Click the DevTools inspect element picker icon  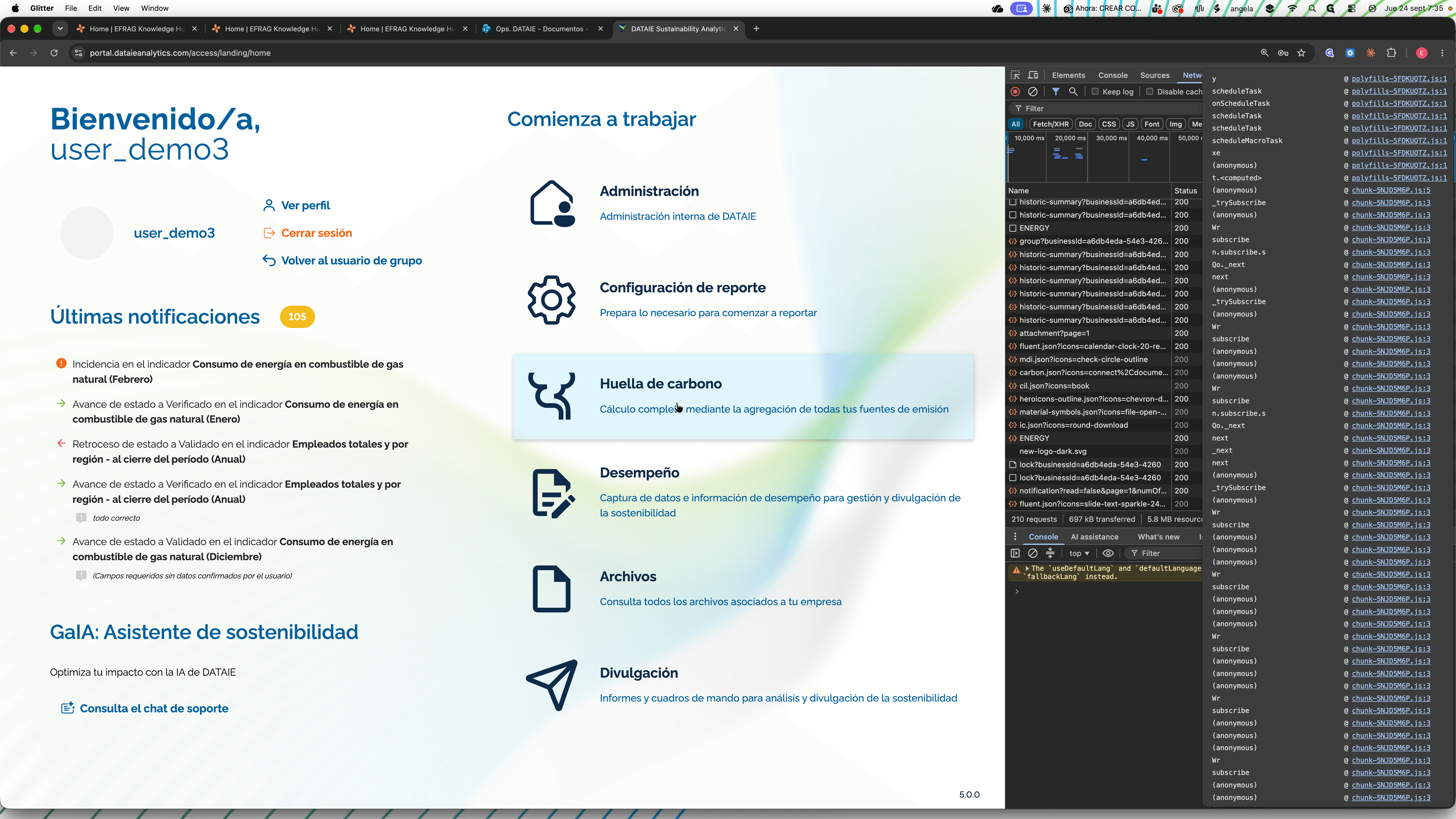(x=1015, y=75)
